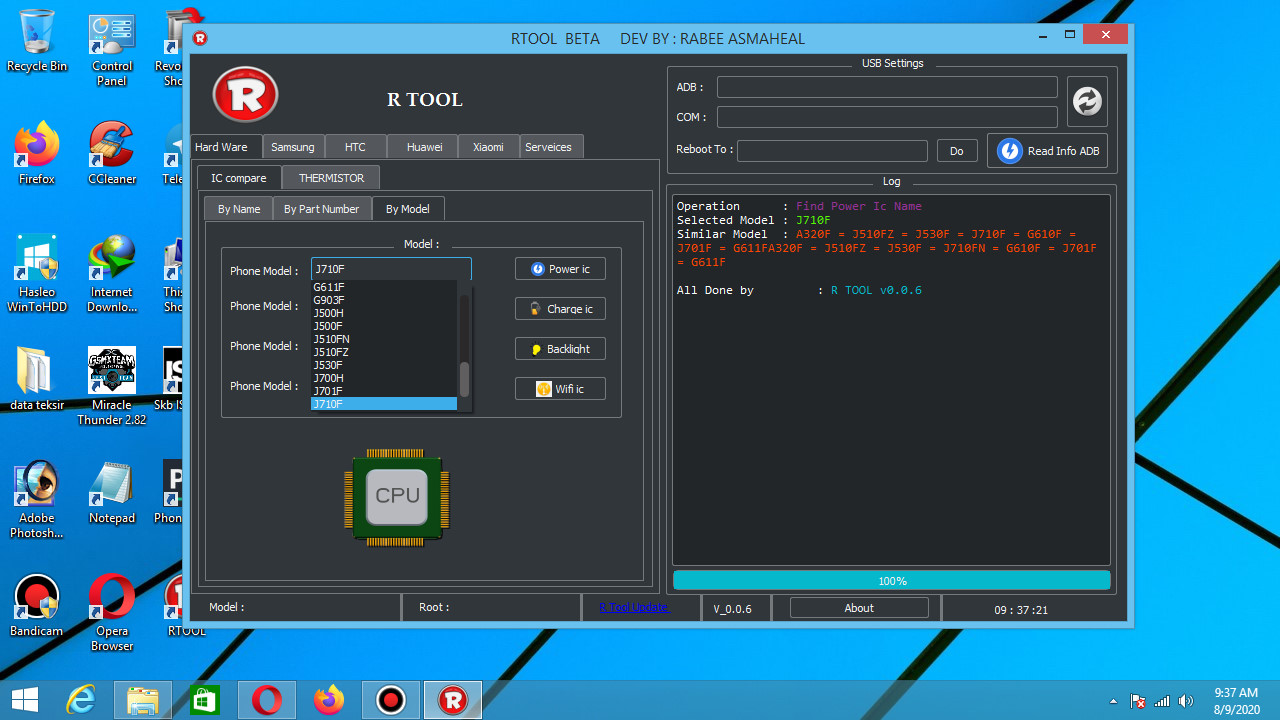The height and width of the screenshot is (720, 1280).
Task: Open Internet Download Manager desktop icon
Action: (x=112, y=274)
